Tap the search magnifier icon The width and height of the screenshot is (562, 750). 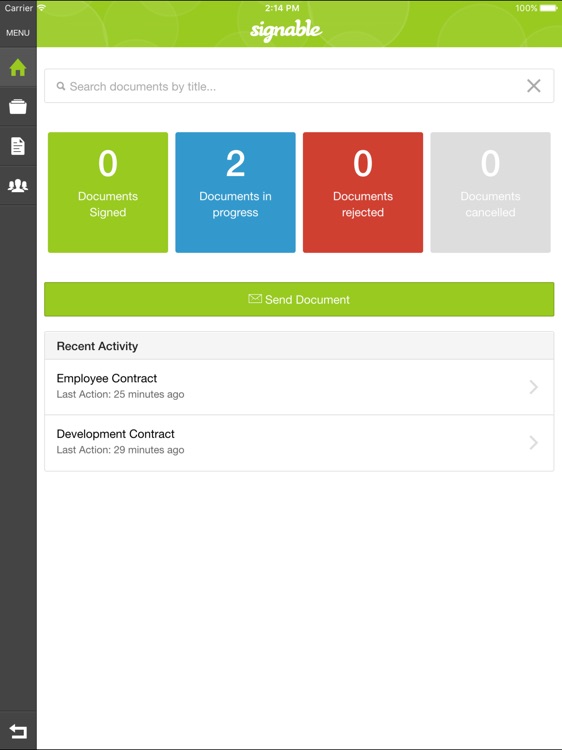pyautogui.click(x=61, y=86)
